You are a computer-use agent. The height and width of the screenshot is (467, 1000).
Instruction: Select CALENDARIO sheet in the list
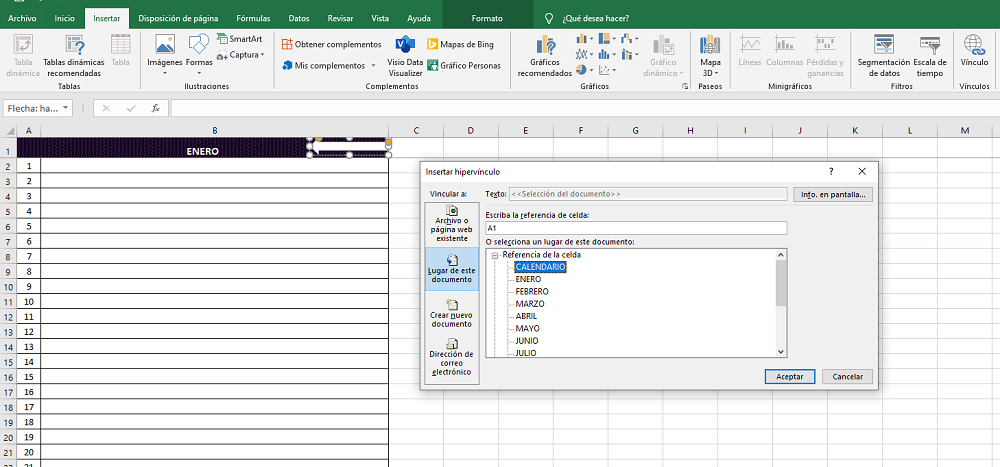(x=540, y=267)
